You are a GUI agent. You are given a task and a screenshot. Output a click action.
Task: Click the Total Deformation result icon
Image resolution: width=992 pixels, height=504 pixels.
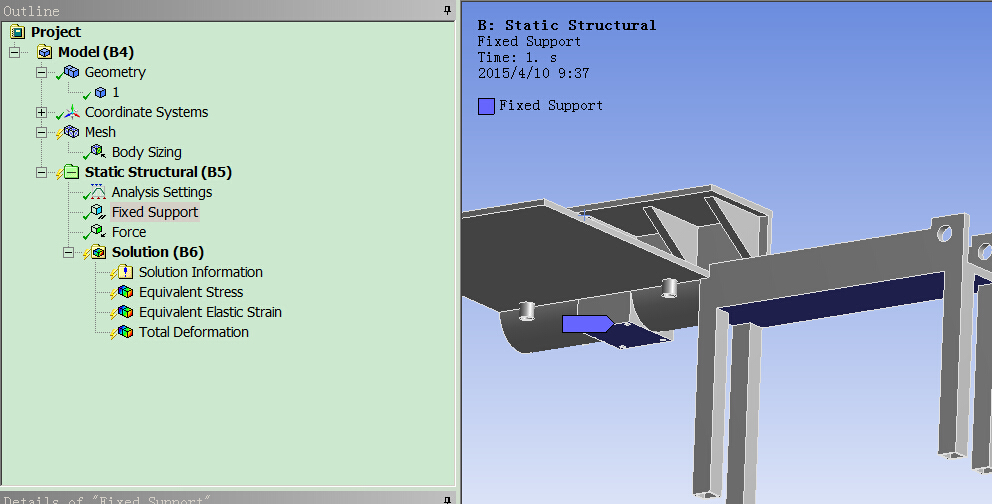pos(124,332)
